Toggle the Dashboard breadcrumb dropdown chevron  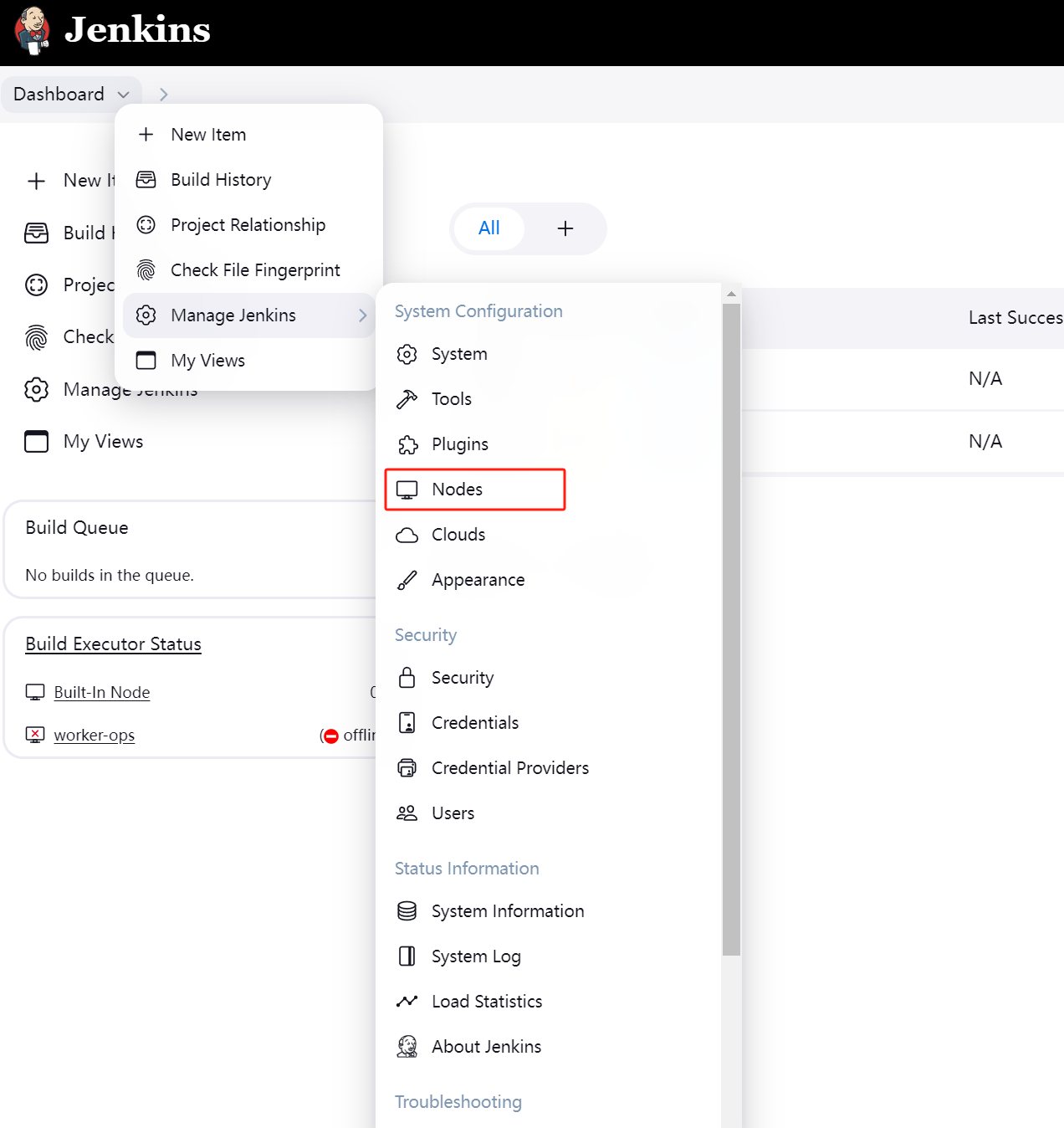click(124, 95)
